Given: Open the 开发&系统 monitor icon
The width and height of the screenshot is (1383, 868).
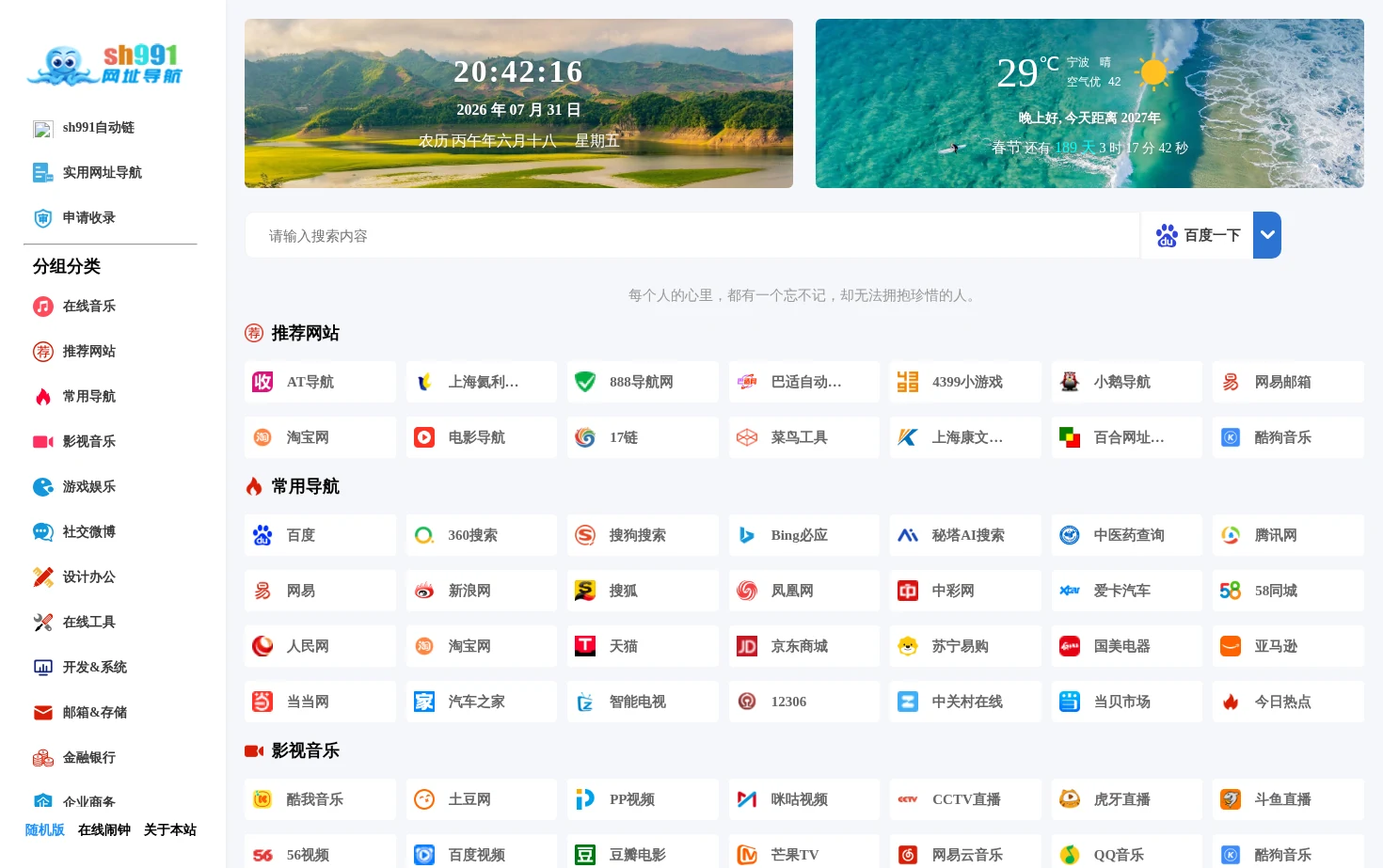Looking at the screenshot, I should click(43, 668).
